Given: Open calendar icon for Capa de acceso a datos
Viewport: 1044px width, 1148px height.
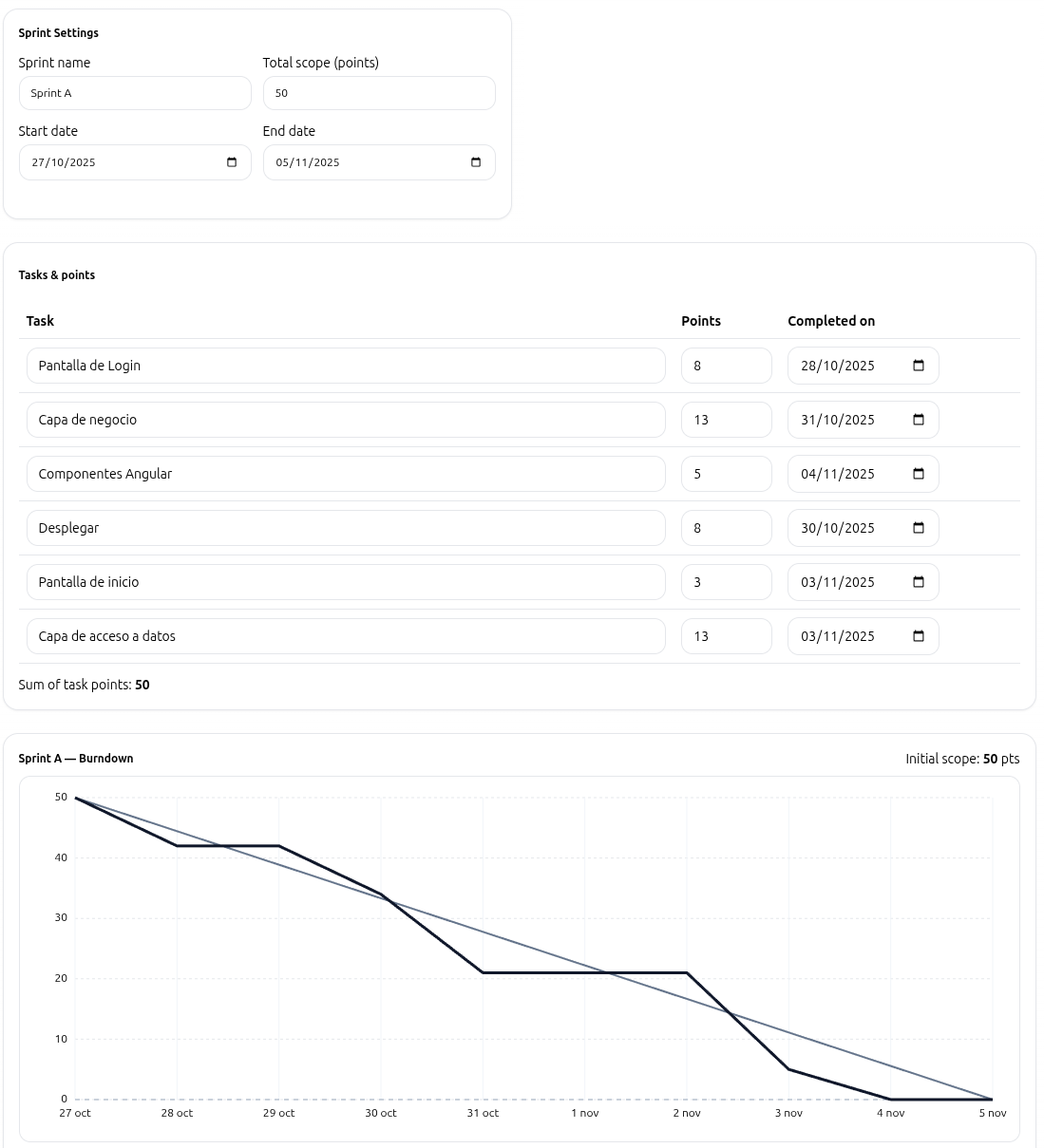Looking at the screenshot, I should pos(919,636).
